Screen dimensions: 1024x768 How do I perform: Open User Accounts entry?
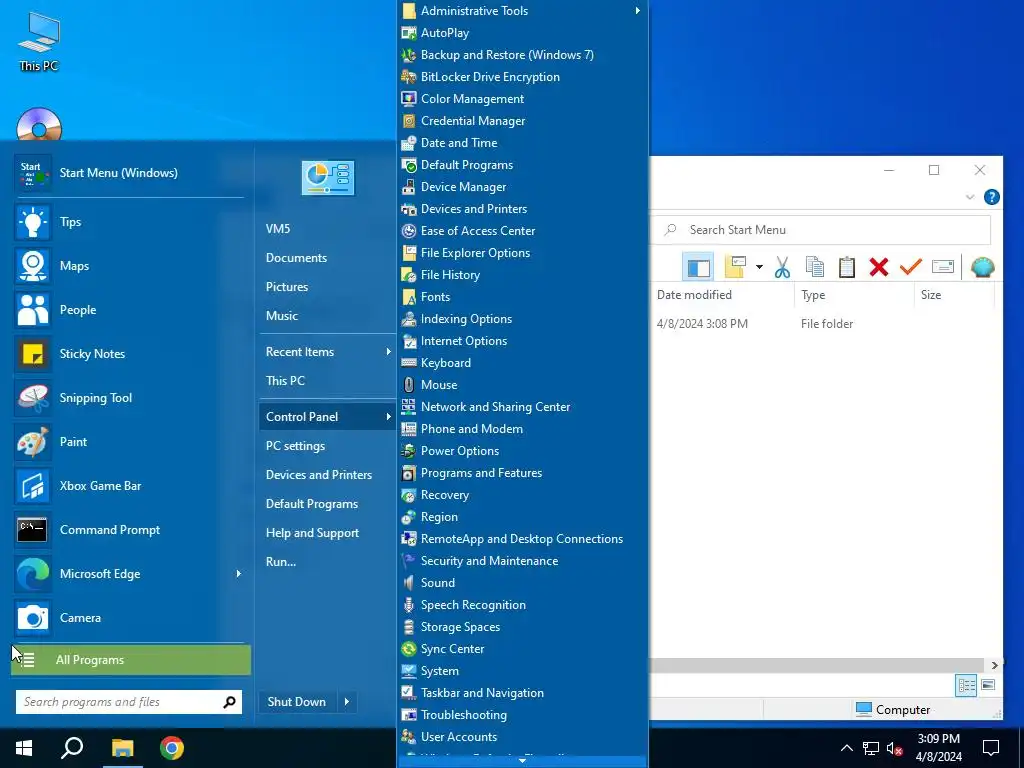point(522,737)
